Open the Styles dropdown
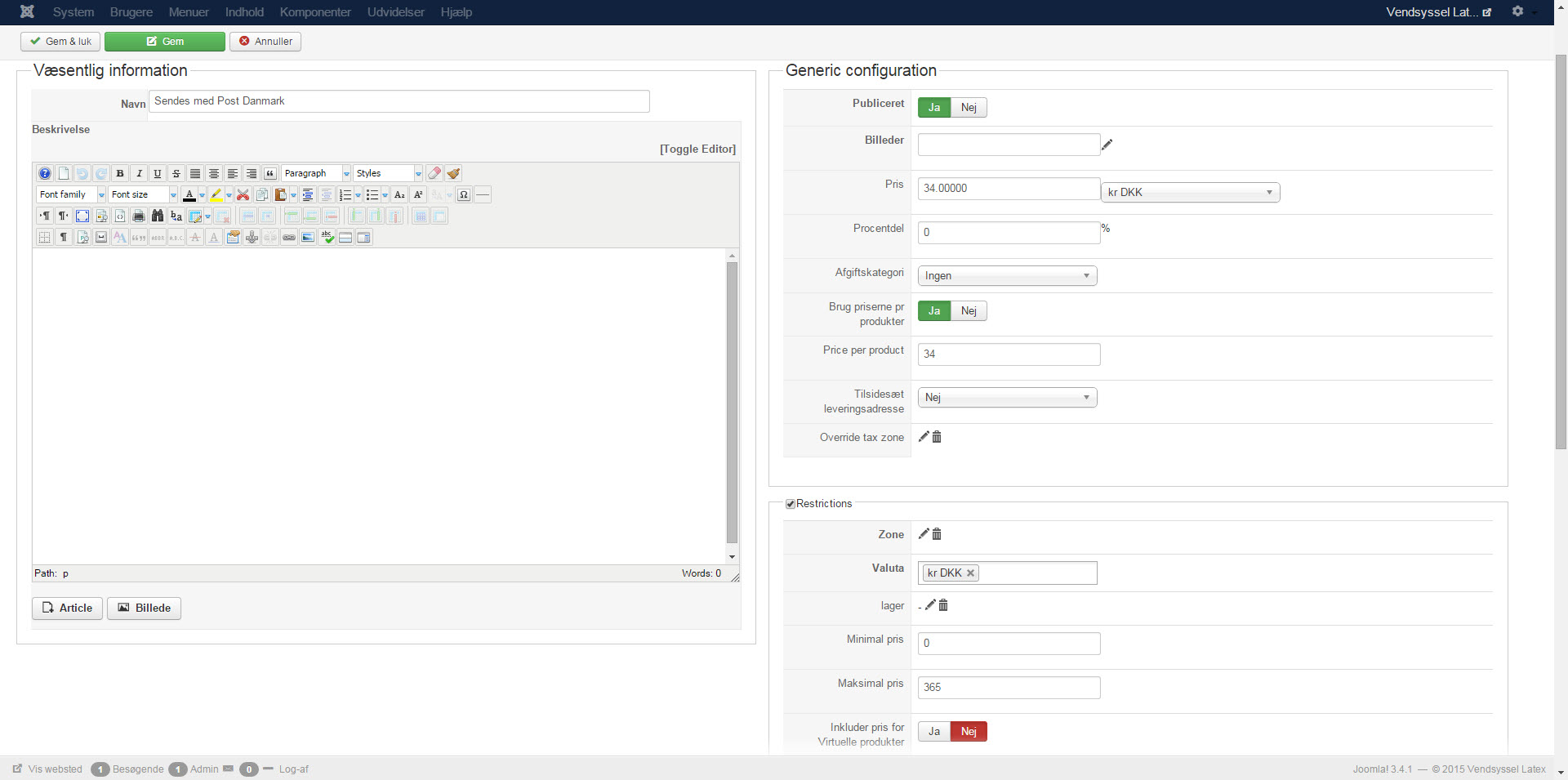The width and height of the screenshot is (1568, 780). (x=388, y=173)
